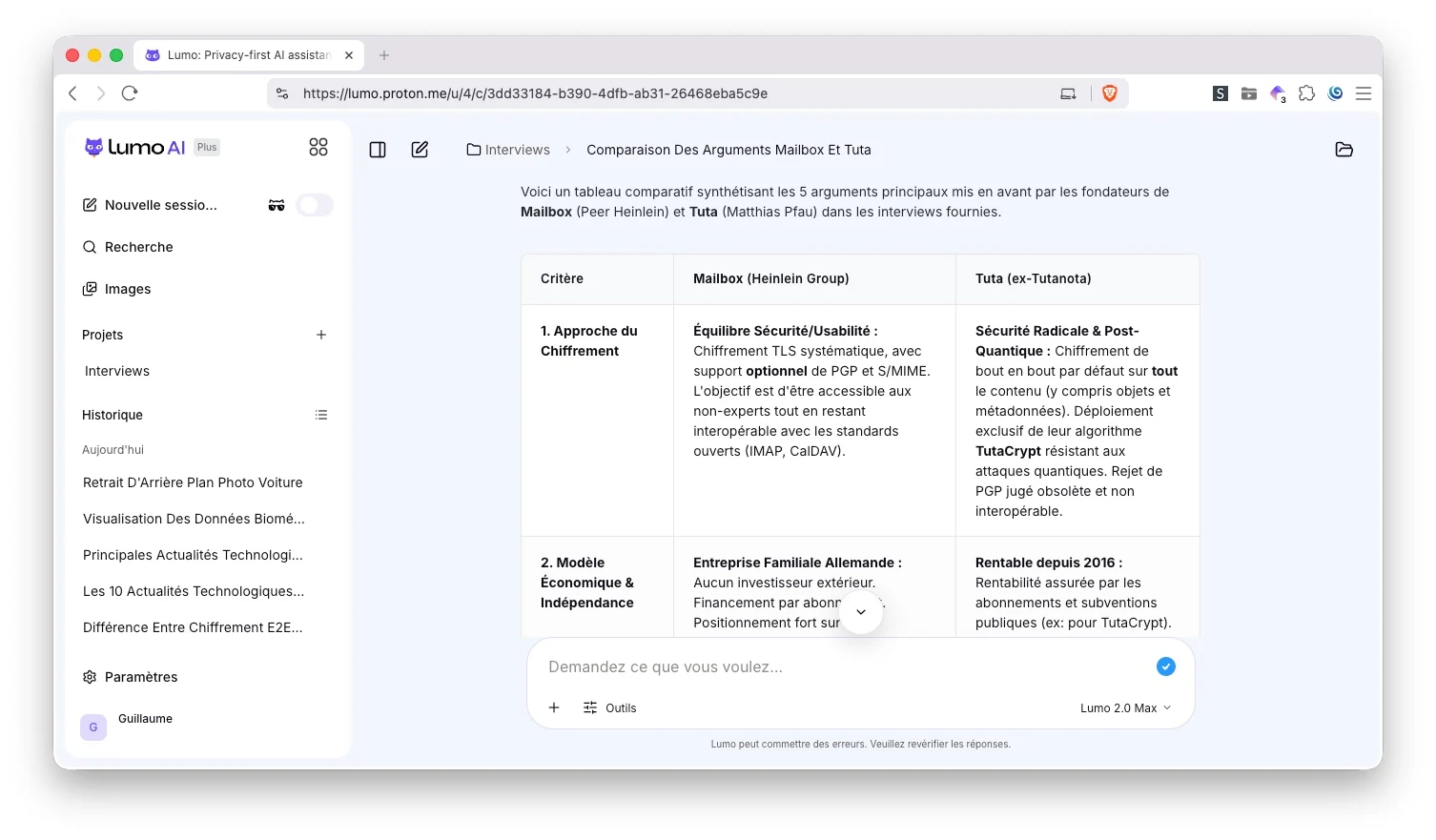Add an attachment with the plus icon
The image size is (1436, 840).
click(x=554, y=707)
